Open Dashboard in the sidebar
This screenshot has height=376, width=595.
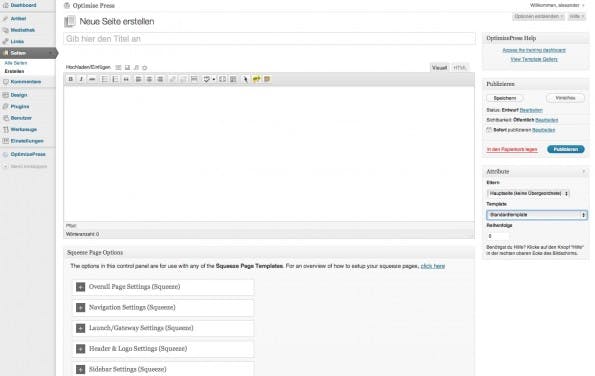click(x=24, y=5)
